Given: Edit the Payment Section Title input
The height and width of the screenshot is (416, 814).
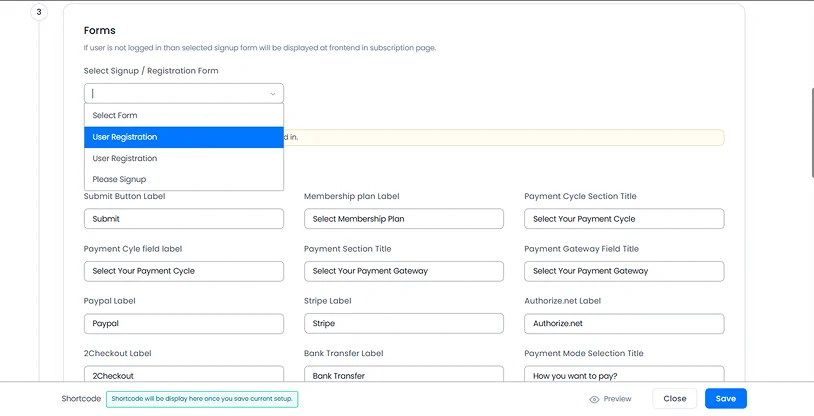Looking at the screenshot, I should click(404, 271).
